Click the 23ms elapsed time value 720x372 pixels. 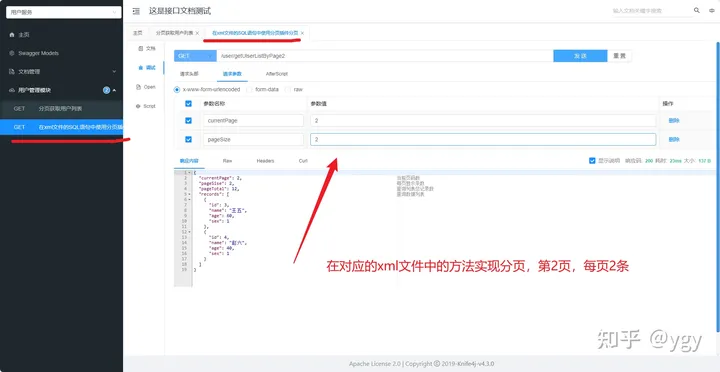click(676, 161)
